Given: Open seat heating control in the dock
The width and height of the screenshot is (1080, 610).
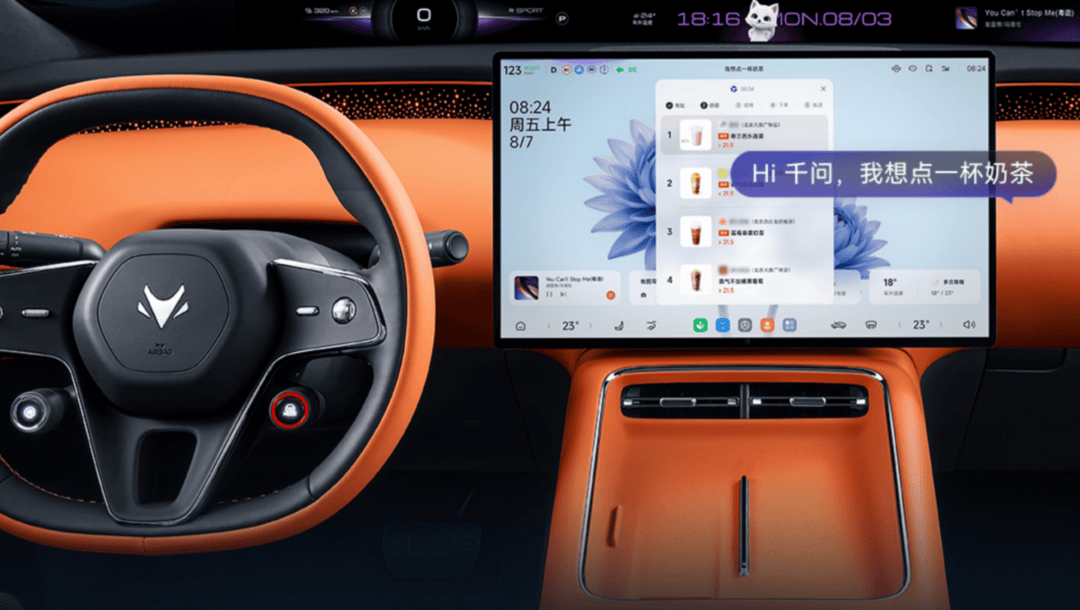Looking at the screenshot, I should coord(619,326).
